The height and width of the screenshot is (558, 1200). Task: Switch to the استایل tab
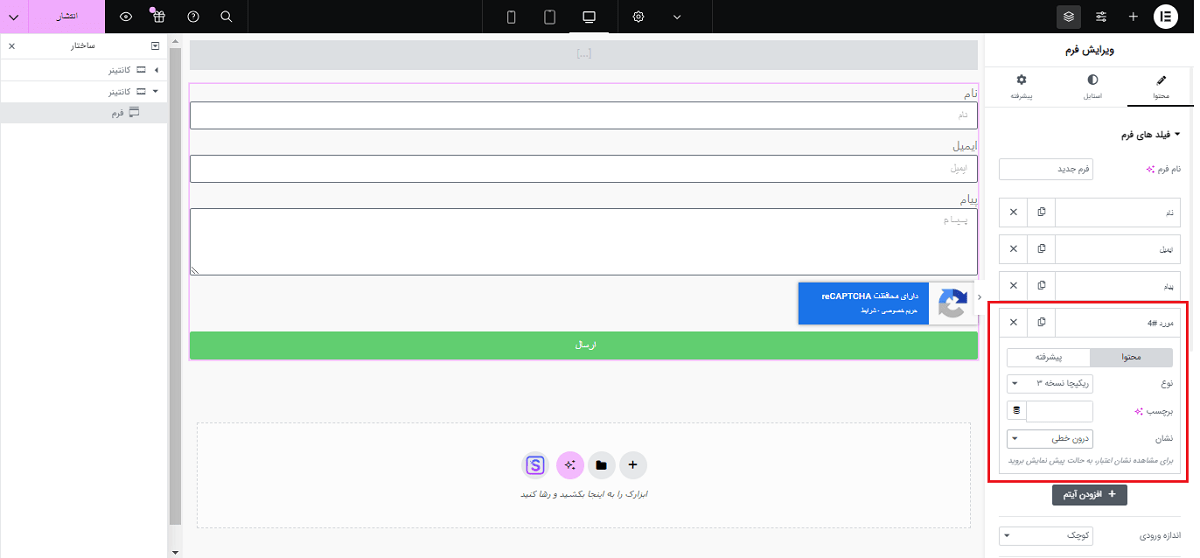pyautogui.click(x=1092, y=86)
